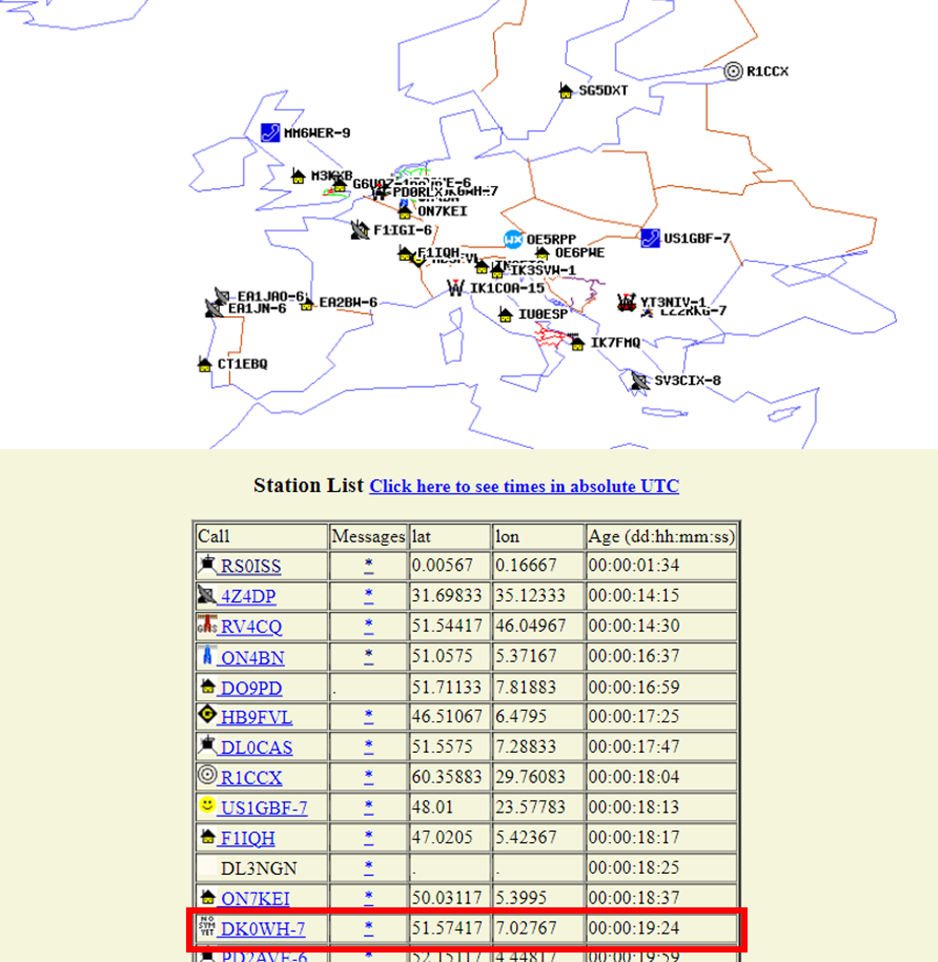Select the MM6WER-9 blue phone icon on map
This screenshot has width=938, height=962.
[x=270, y=133]
